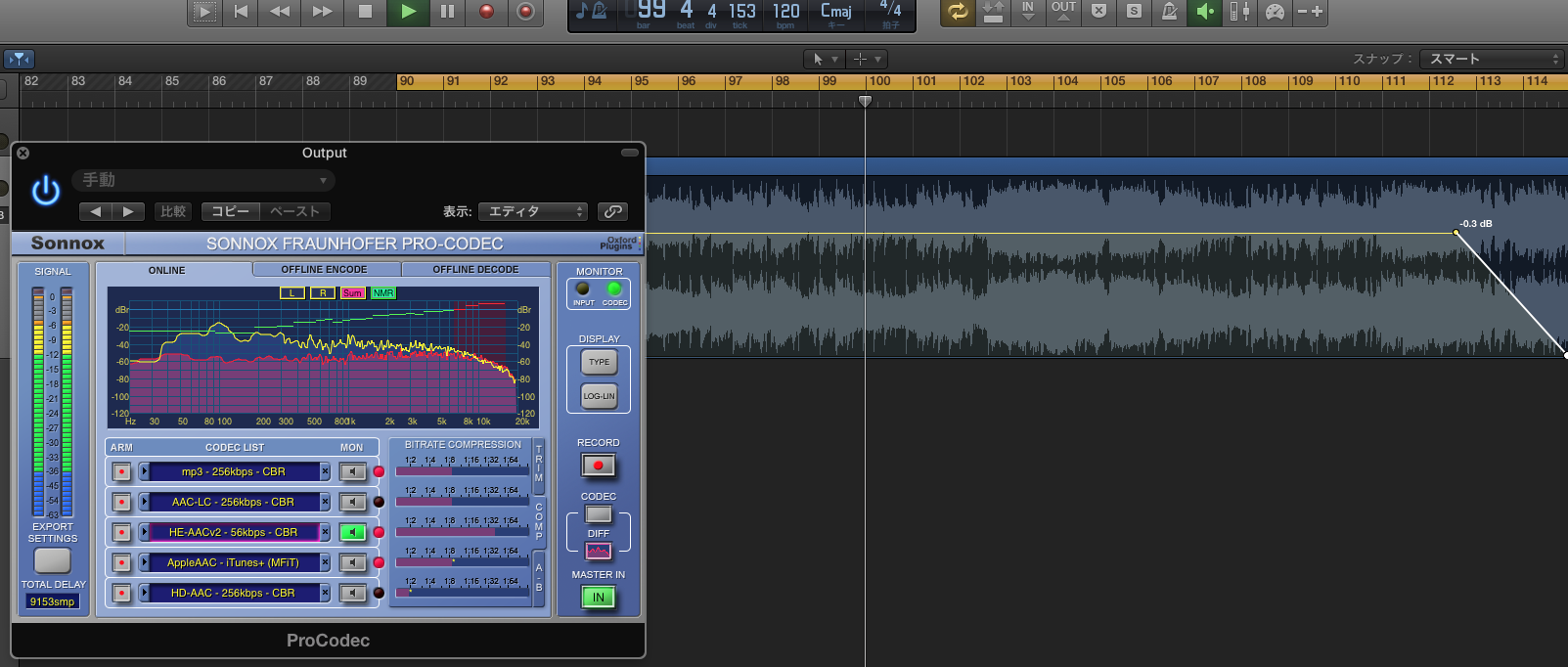Open codec menu for AppleAAC iTunes+
The height and width of the screenshot is (667, 1568).
(x=145, y=562)
